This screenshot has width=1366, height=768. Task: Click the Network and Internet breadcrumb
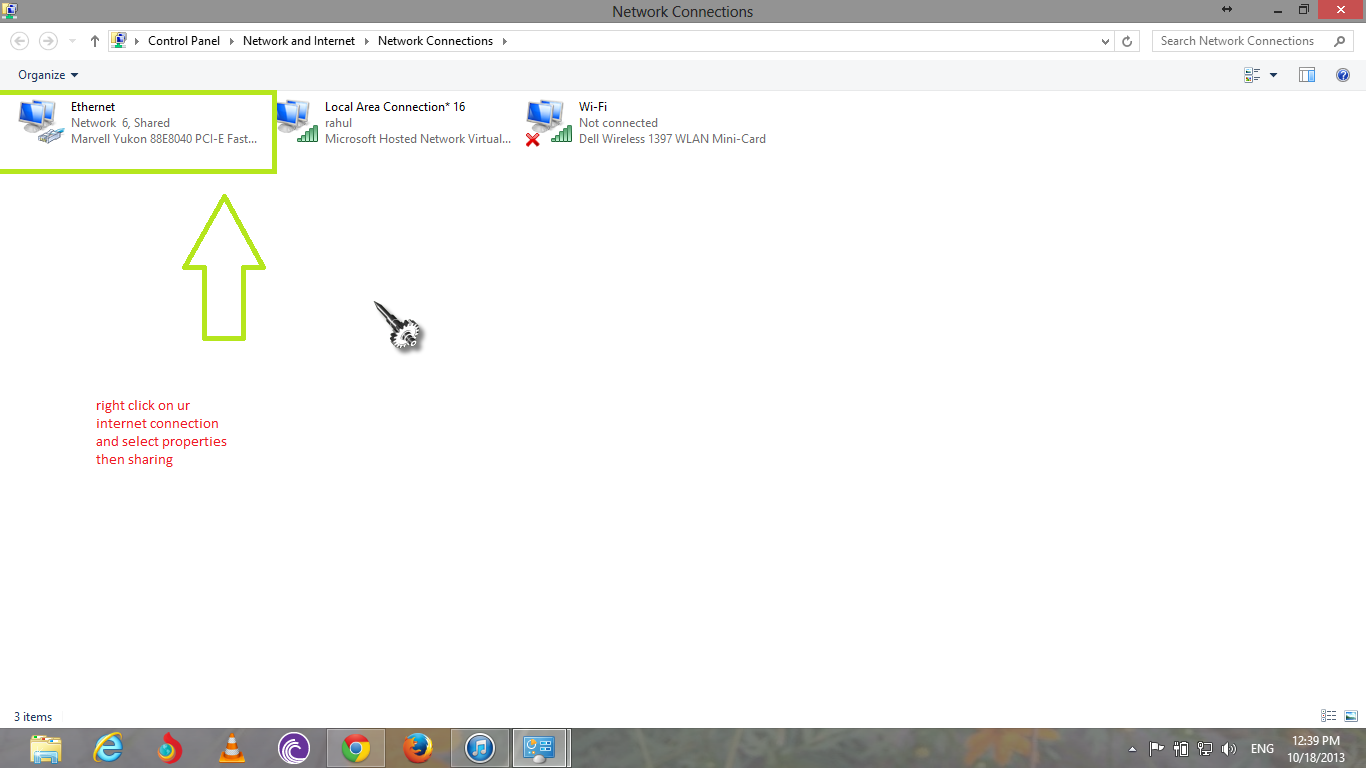coord(299,41)
